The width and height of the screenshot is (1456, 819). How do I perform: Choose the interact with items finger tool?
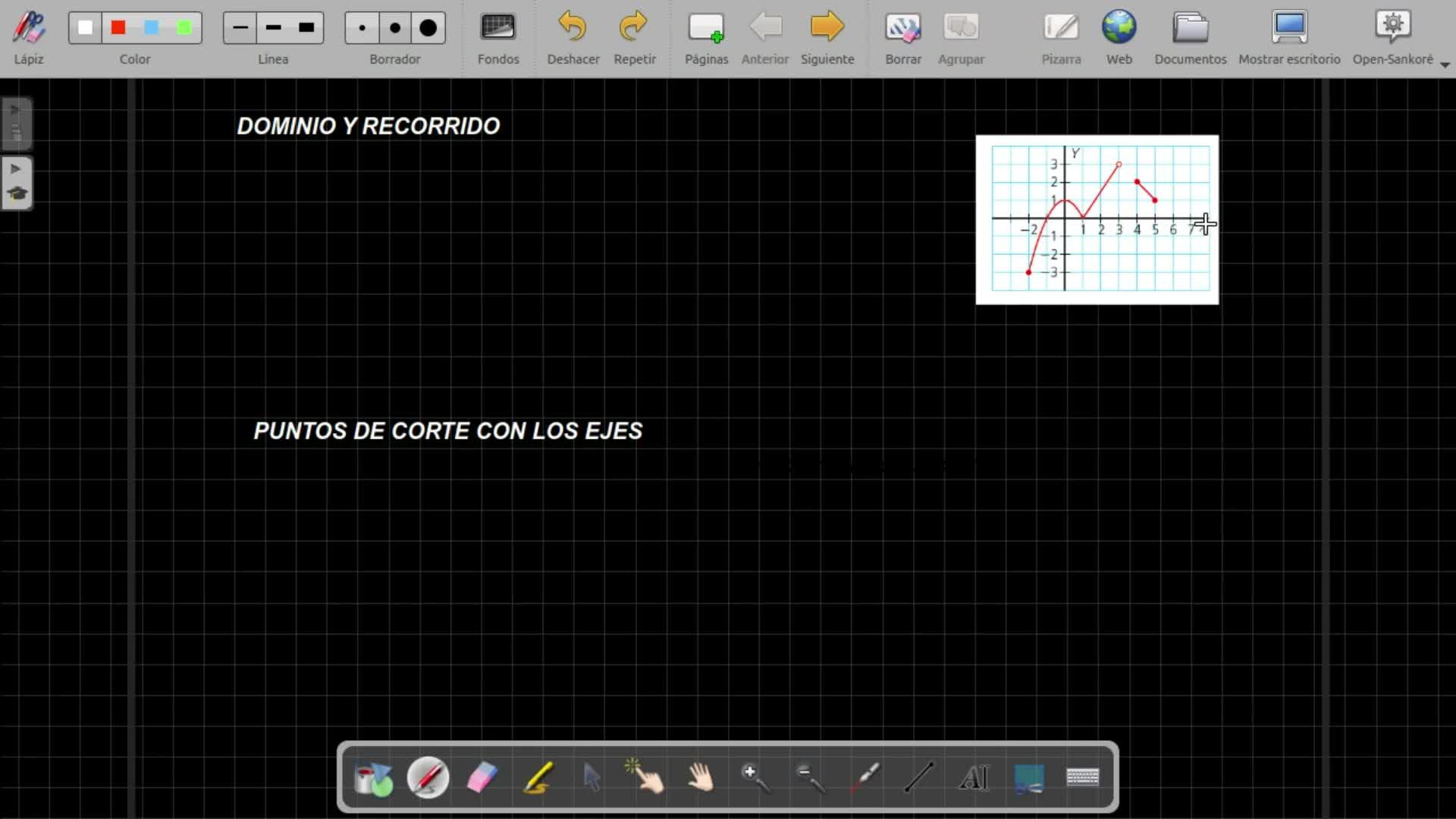tap(645, 777)
